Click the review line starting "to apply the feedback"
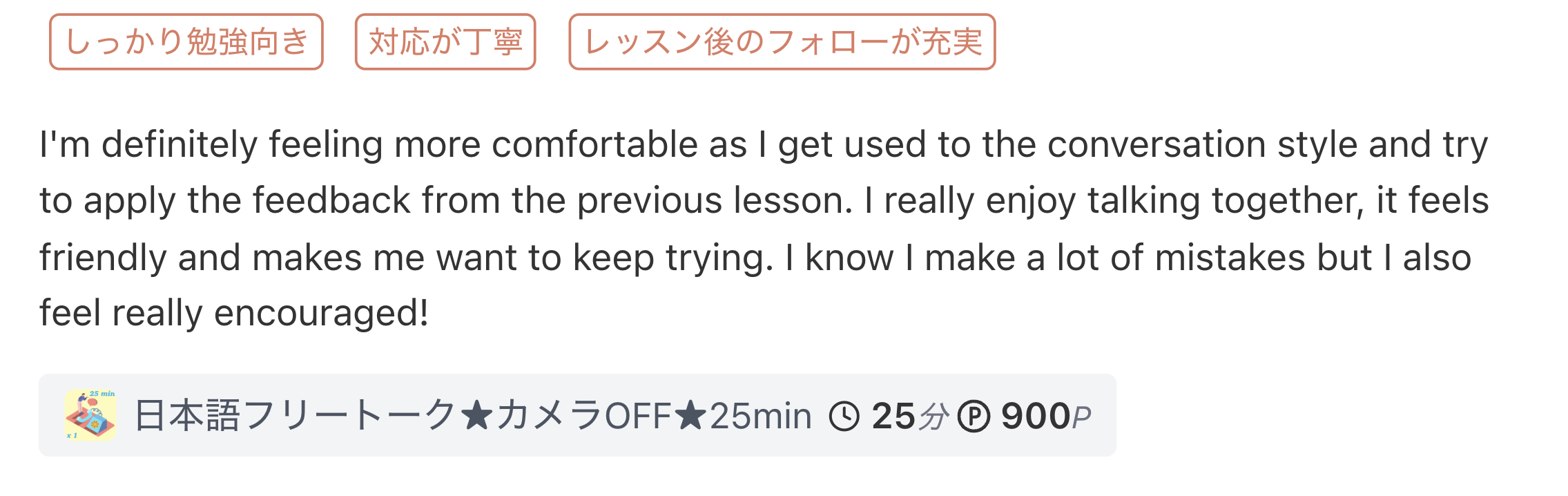1568x496 pixels. tap(763, 201)
